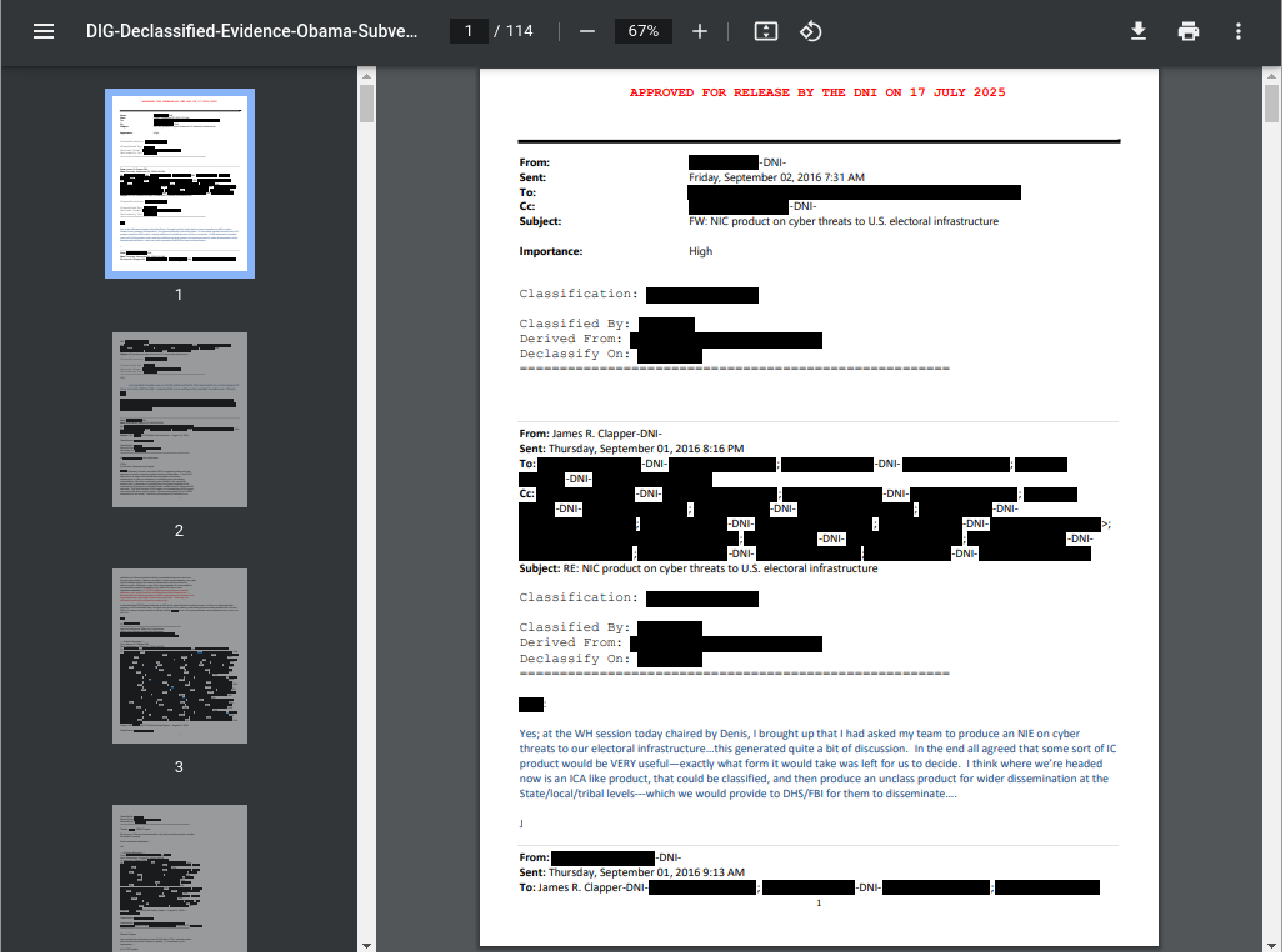Click the first 'Classification:' label

pyautogui.click(x=579, y=294)
